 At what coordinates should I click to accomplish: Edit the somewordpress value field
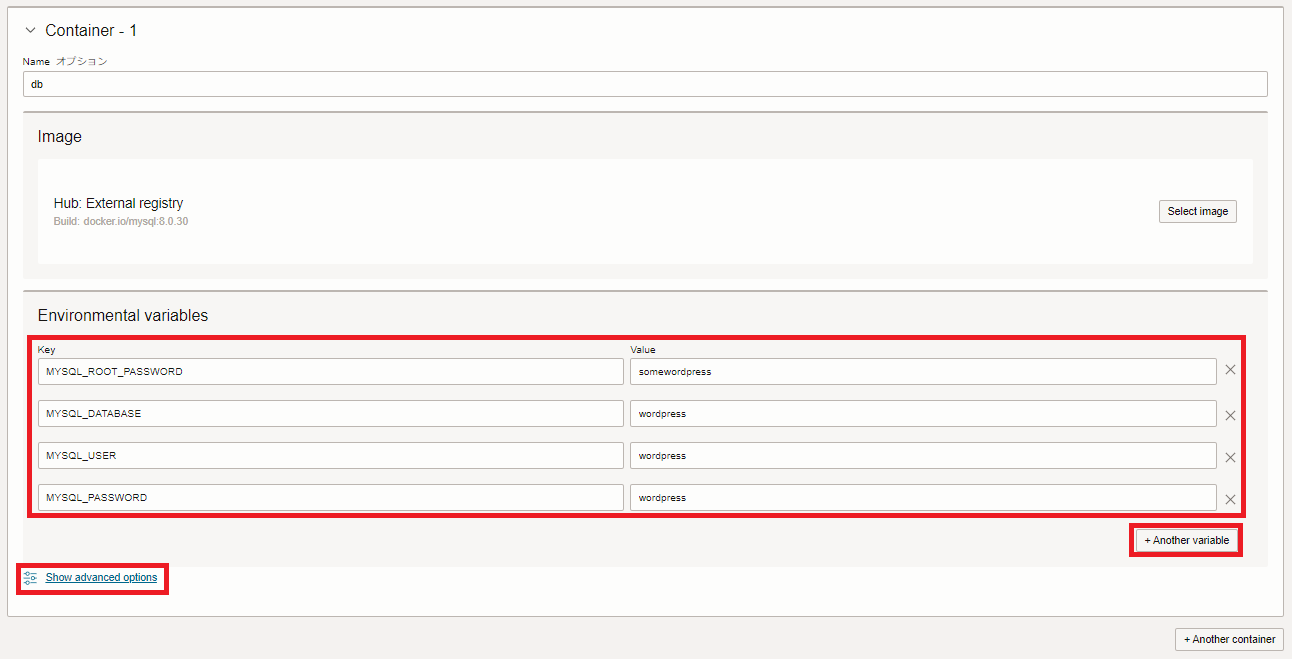coord(922,371)
